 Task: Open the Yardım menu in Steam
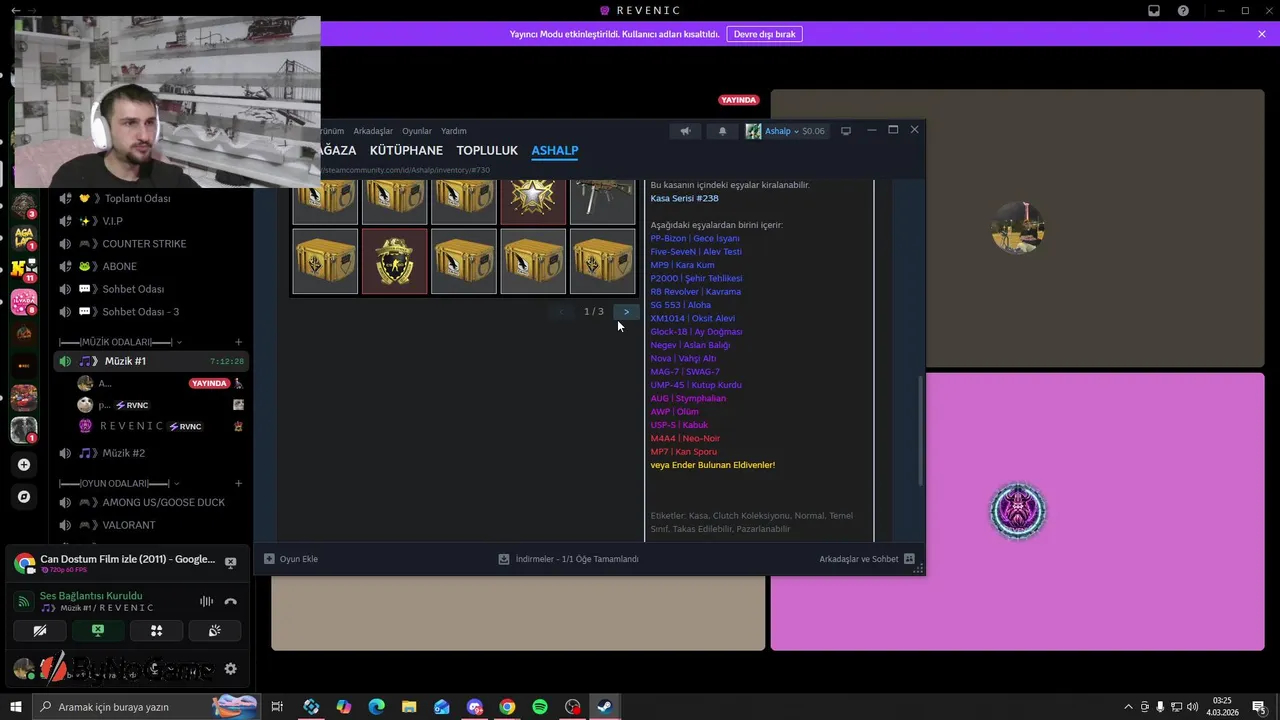click(454, 131)
